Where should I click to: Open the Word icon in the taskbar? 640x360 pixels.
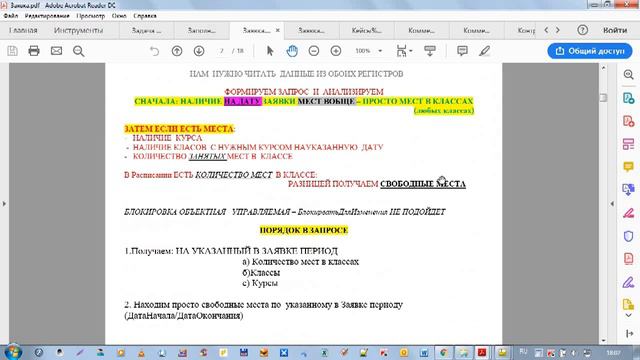[424, 353]
